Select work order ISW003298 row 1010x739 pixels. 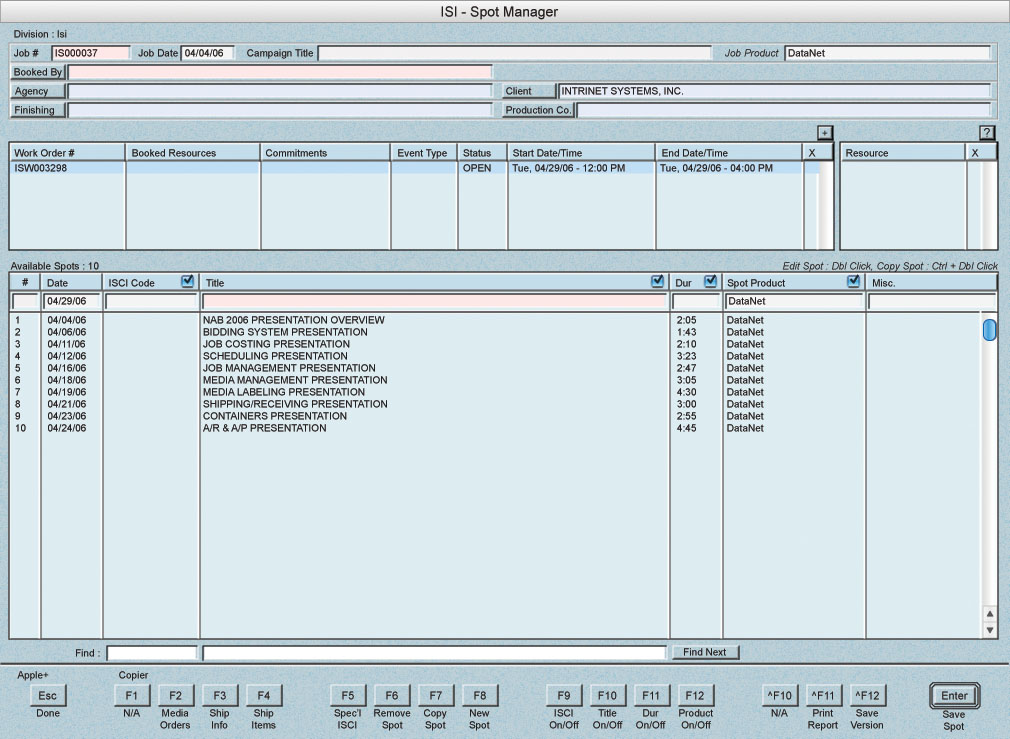[x=67, y=169]
